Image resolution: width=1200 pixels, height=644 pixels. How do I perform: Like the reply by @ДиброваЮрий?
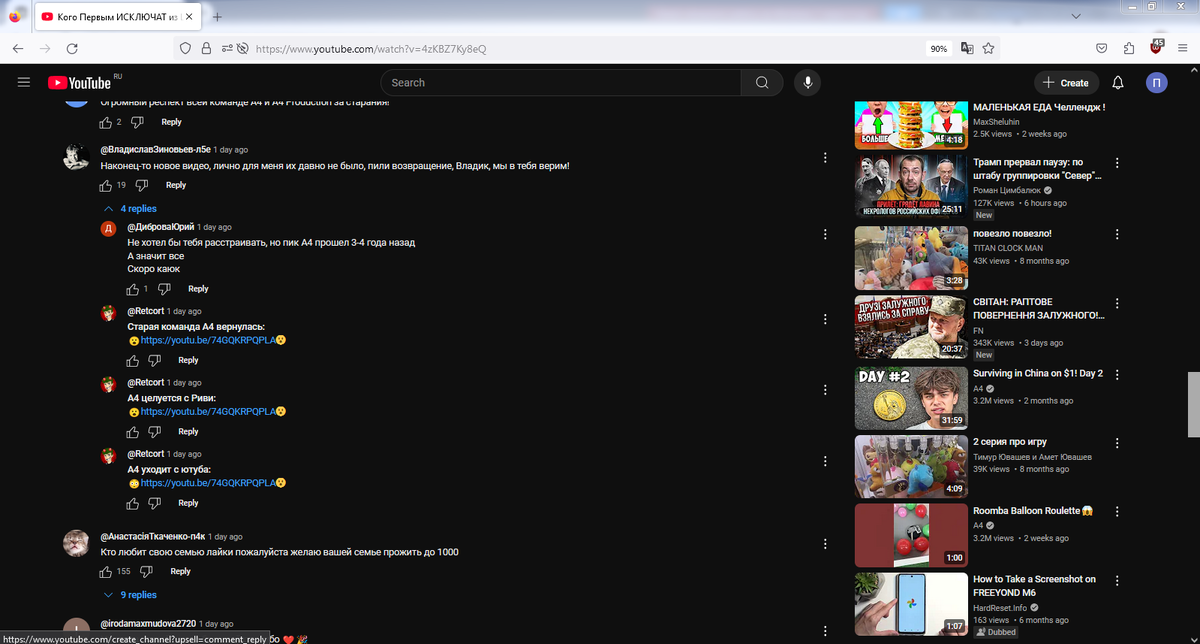tap(133, 289)
